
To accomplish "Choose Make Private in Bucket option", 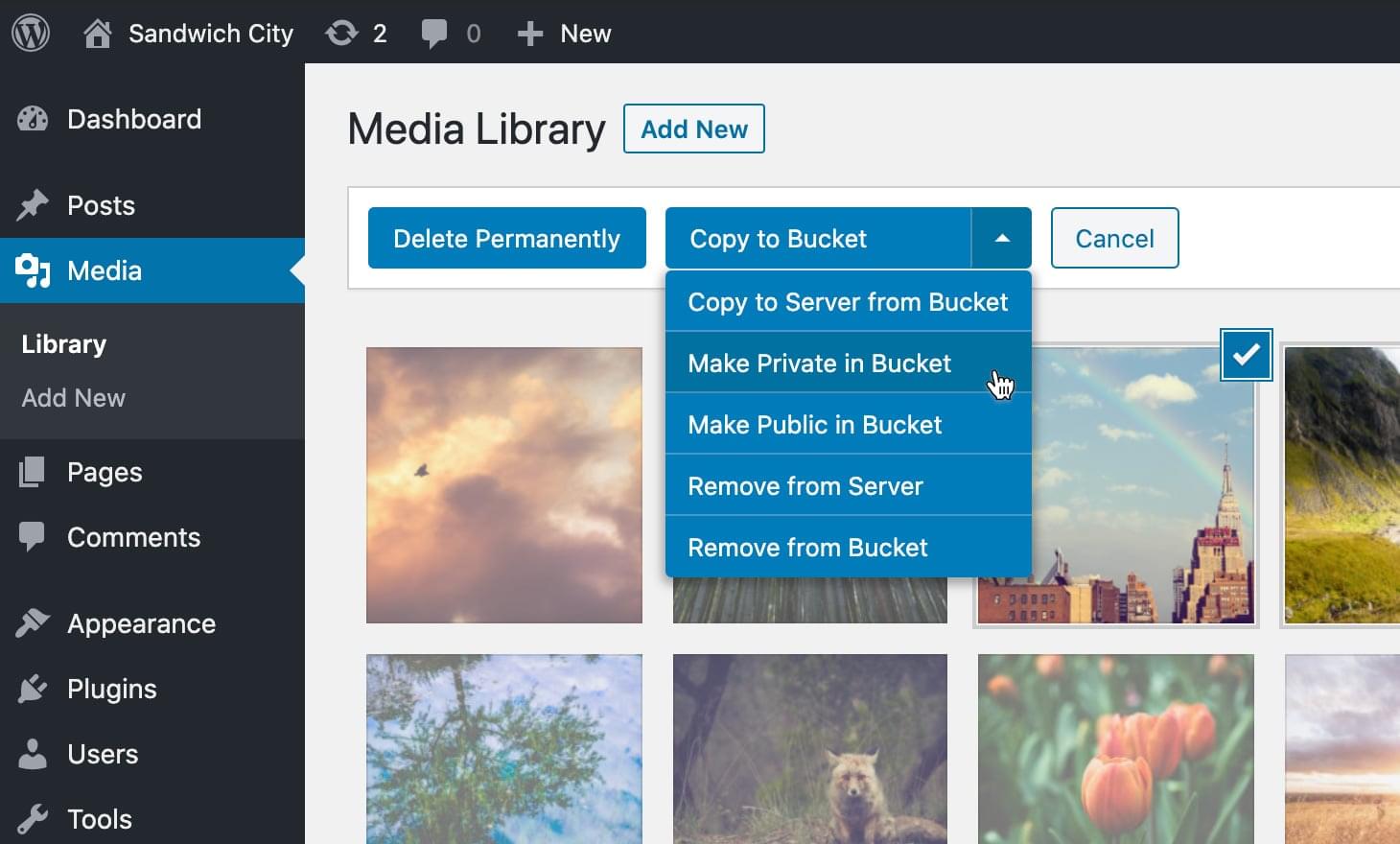I will (819, 363).
